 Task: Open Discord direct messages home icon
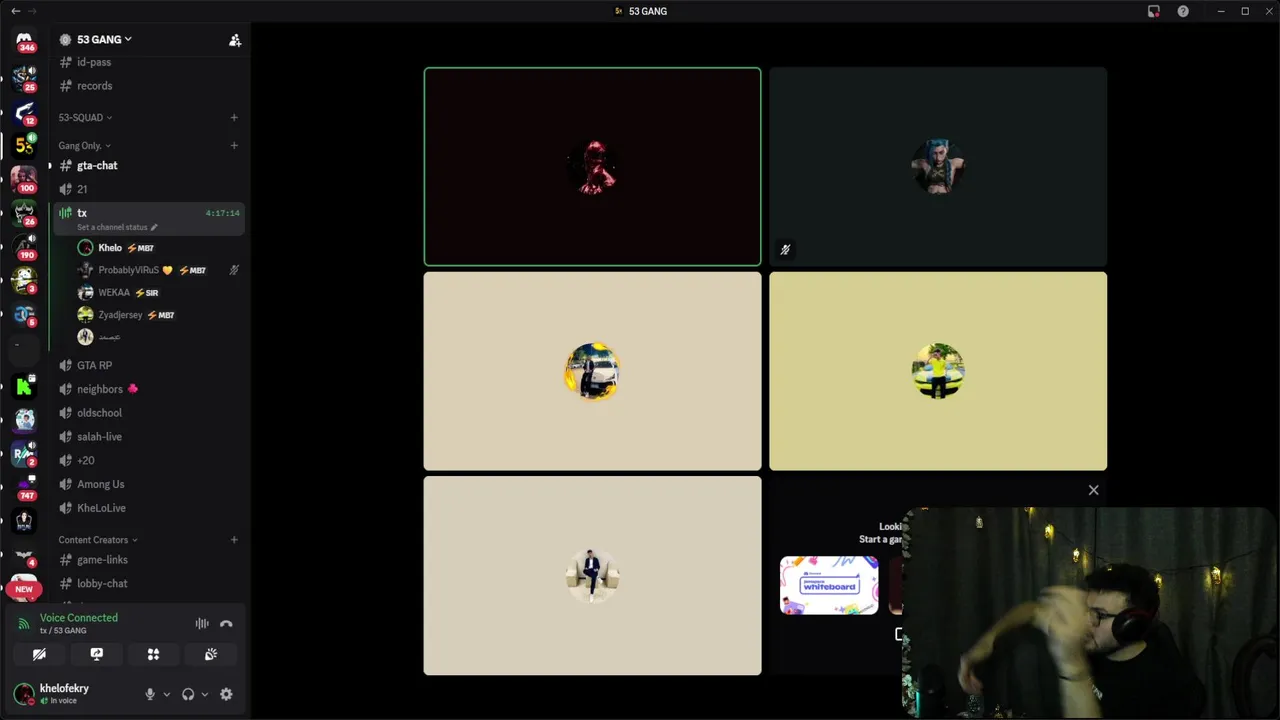[x=24, y=41]
